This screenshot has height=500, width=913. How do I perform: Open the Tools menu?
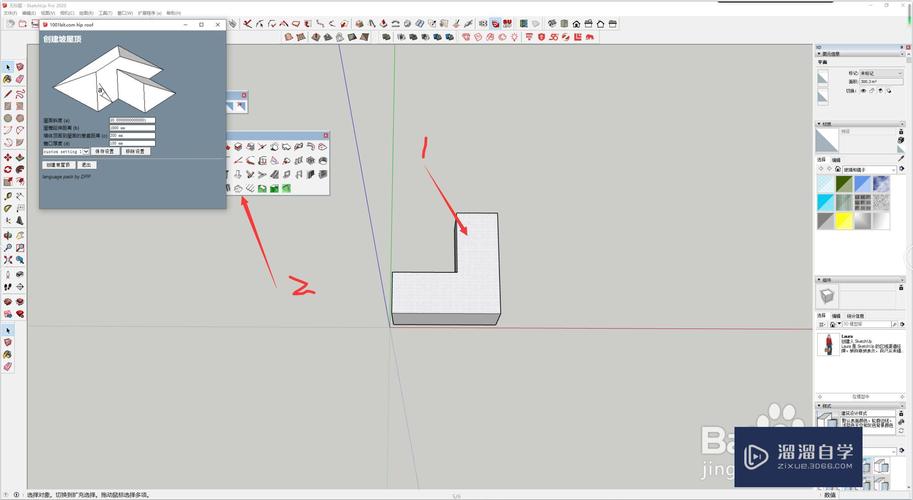(x=105, y=12)
